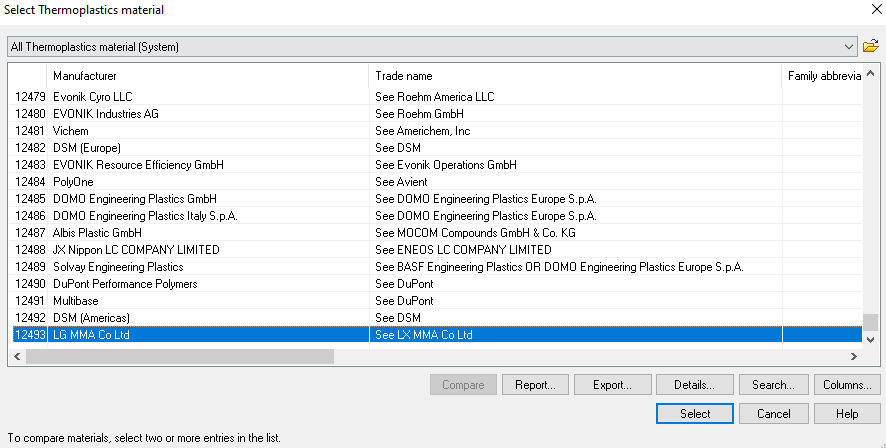Select EVONIK Resource Efficiency GmbH row
The height and width of the screenshot is (448, 886).
click(x=437, y=164)
